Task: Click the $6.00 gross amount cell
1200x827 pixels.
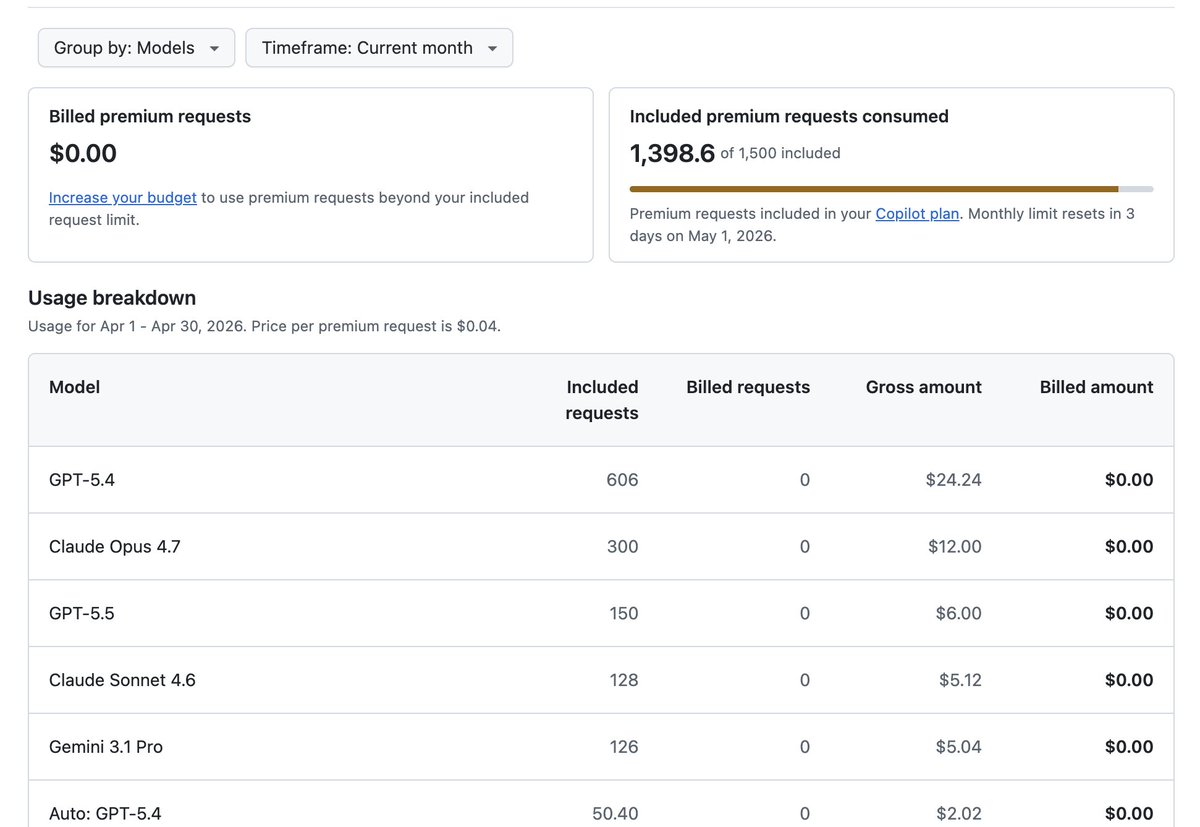Action: pyautogui.click(x=959, y=613)
